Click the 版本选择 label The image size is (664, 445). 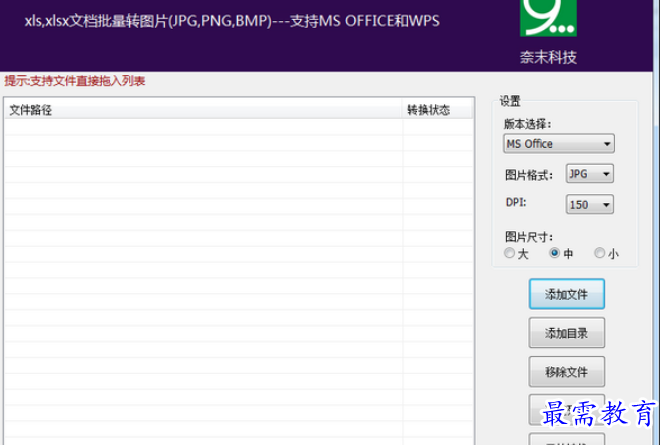[528, 124]
